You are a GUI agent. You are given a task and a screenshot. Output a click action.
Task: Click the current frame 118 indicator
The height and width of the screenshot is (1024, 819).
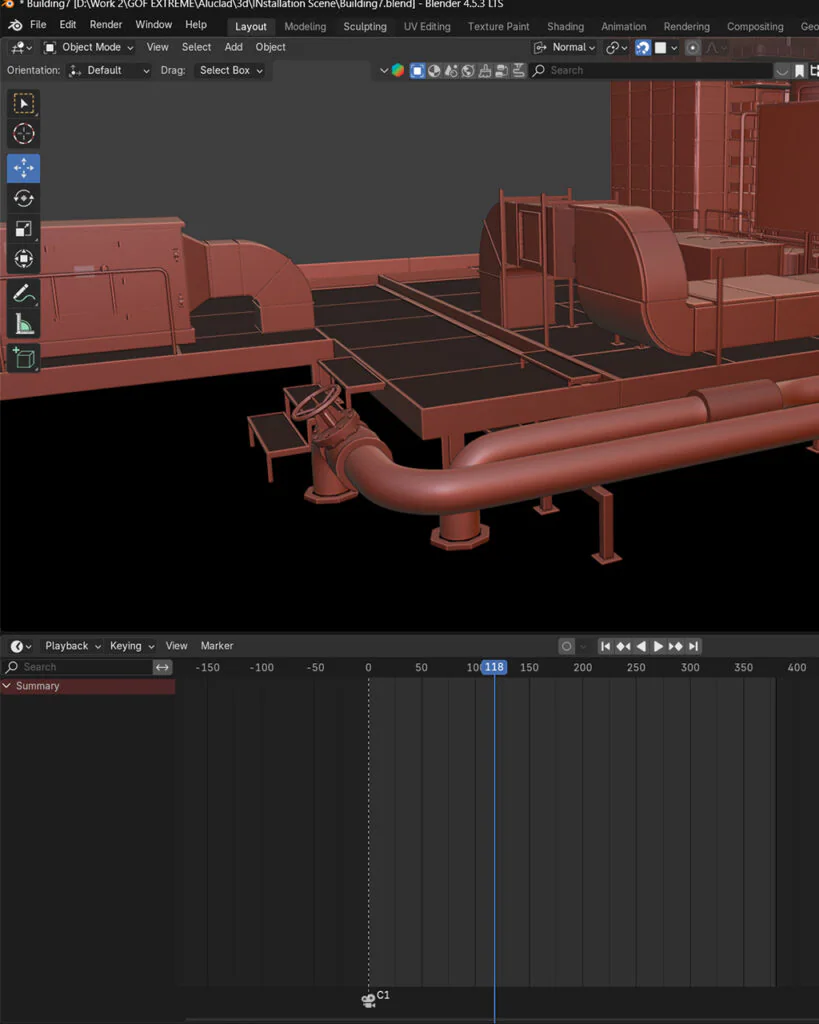494,667
